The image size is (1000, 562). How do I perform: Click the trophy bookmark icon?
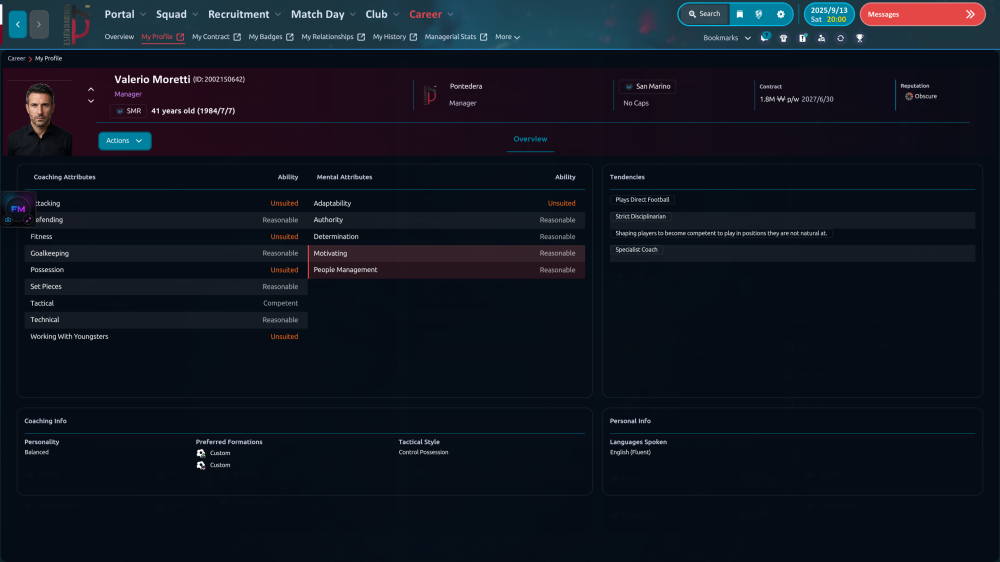tap(860, 38)
